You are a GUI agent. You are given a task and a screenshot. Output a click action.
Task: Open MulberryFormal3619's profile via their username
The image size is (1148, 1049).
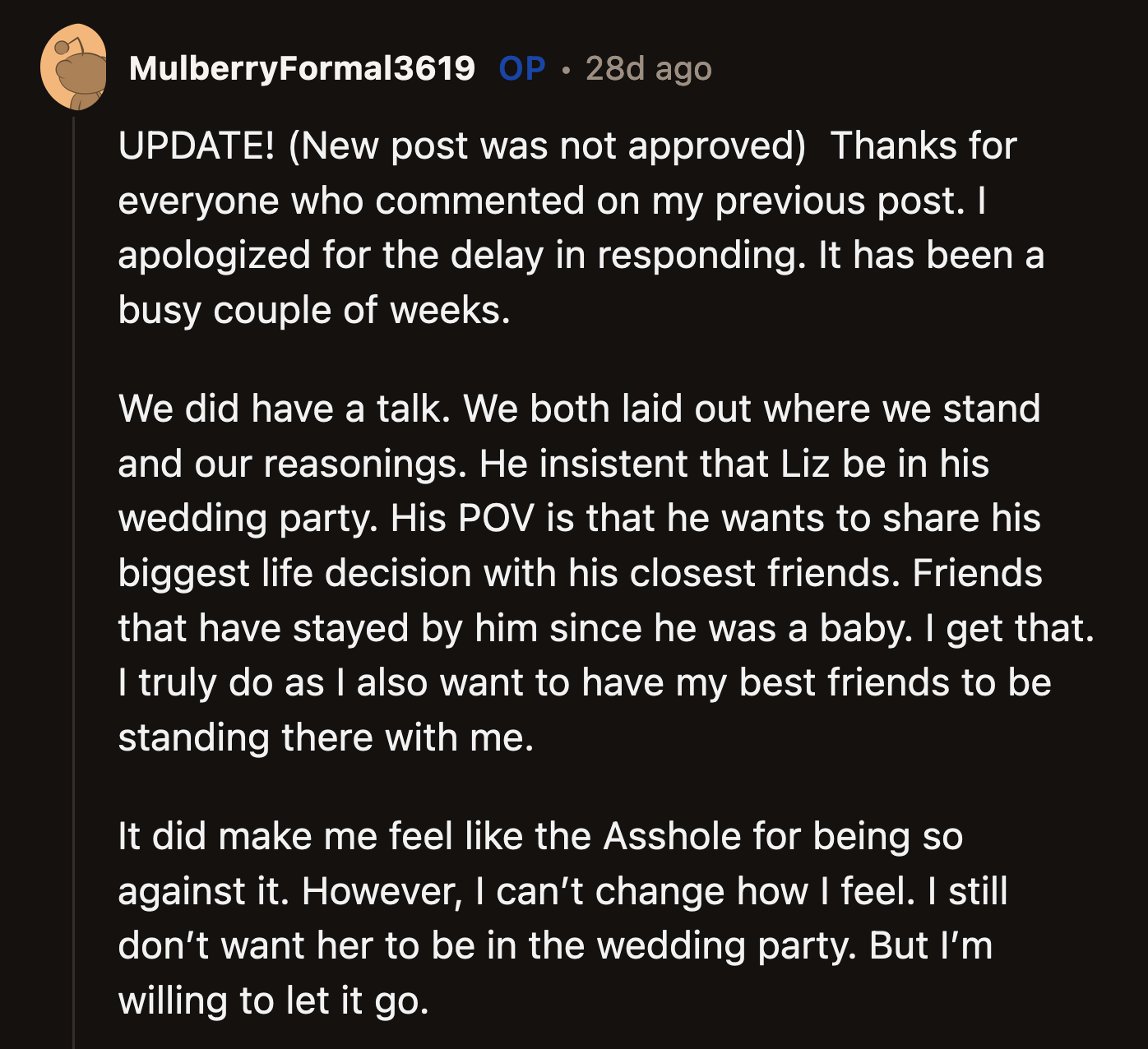click(304, 70)
